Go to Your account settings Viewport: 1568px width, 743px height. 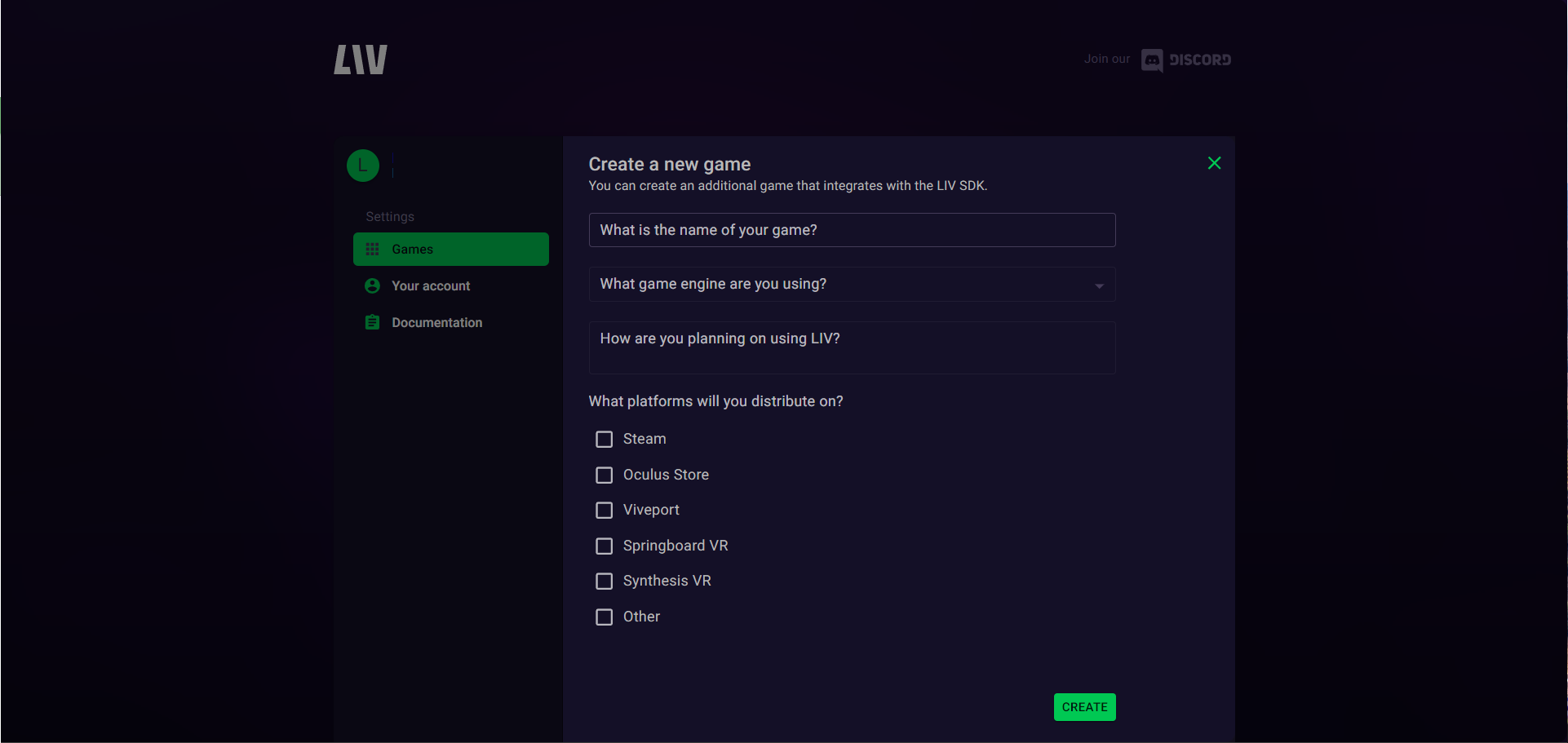pyautogui.click(x=431, y=286)
